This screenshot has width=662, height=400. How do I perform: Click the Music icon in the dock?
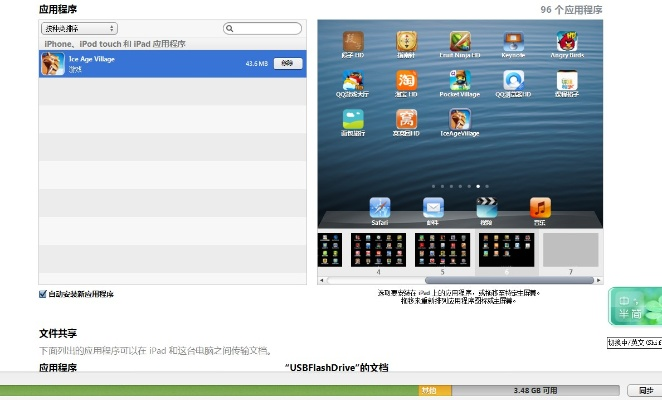coord(540,208)
